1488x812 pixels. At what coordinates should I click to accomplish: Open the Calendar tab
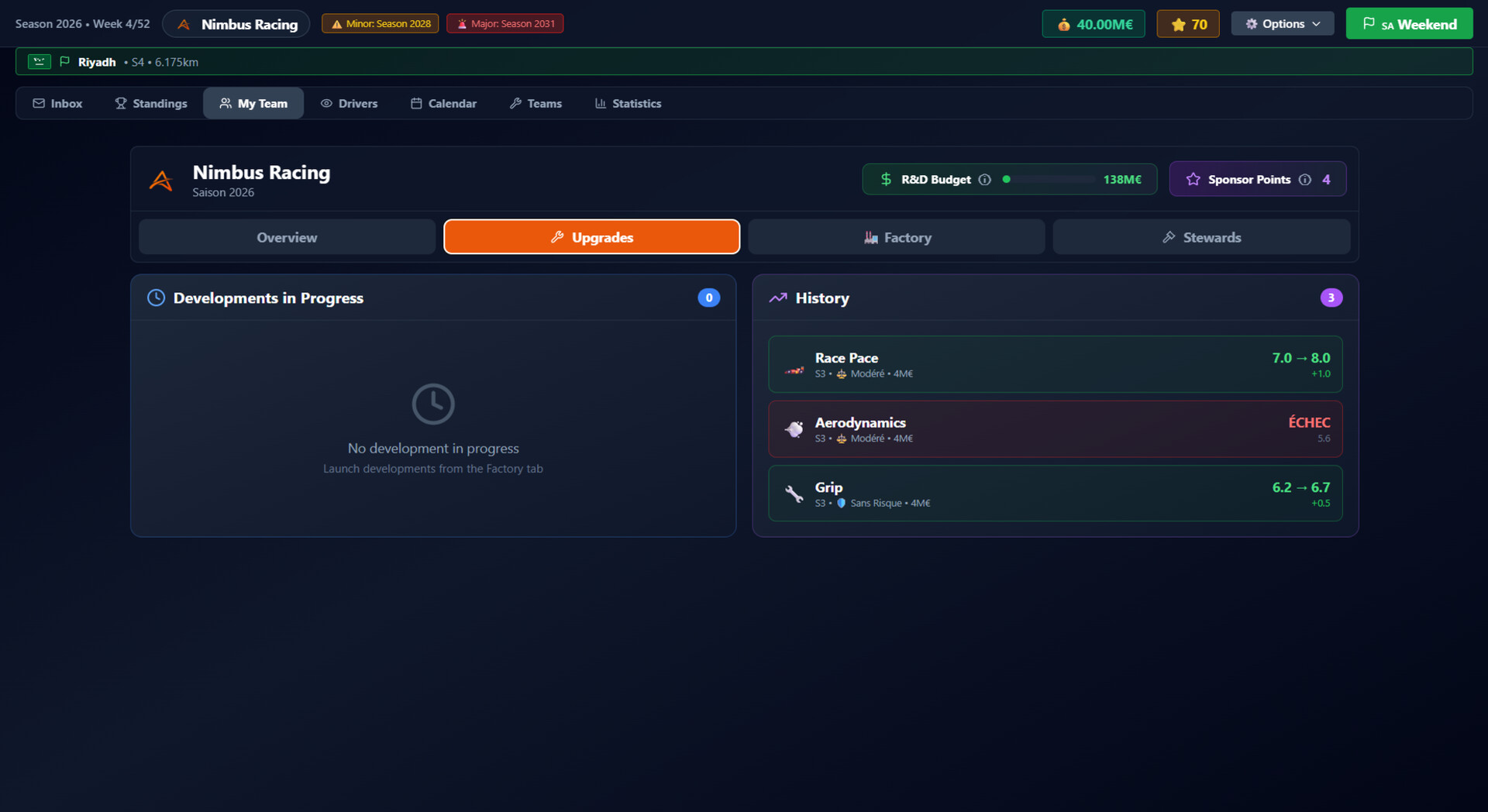pos(443,103)
